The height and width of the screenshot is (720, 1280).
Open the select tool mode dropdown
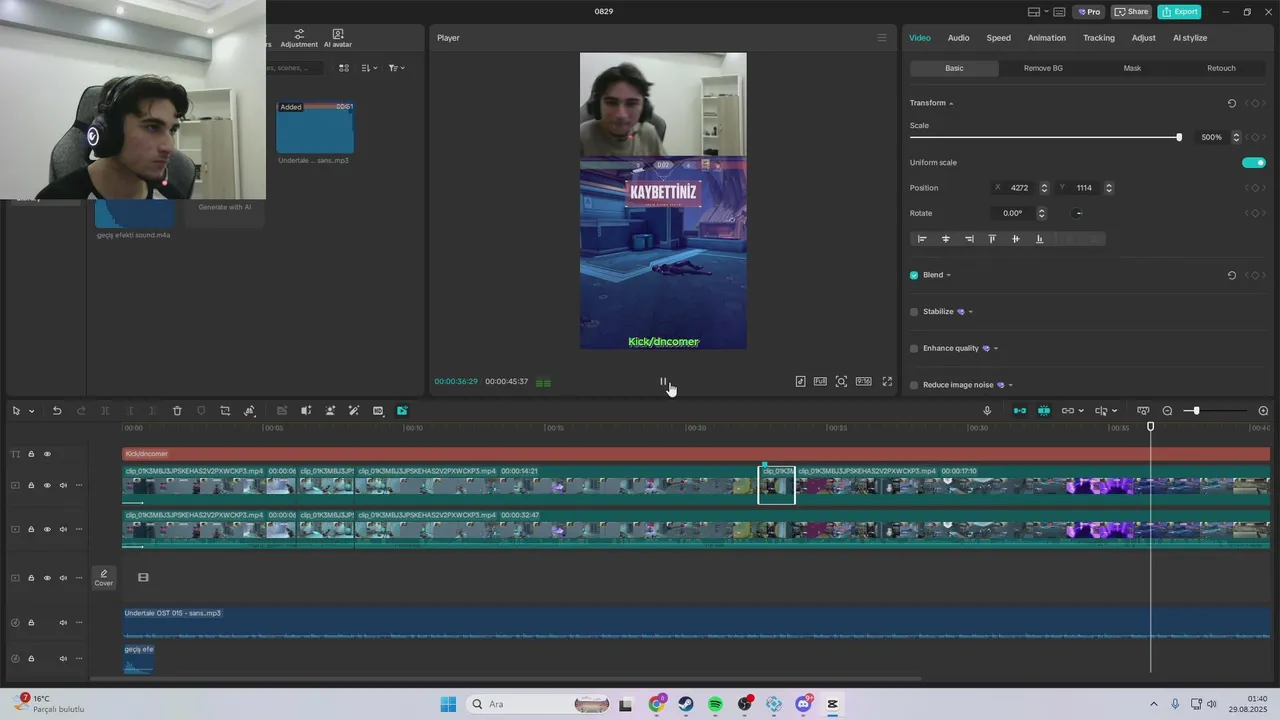click(32, 411)
